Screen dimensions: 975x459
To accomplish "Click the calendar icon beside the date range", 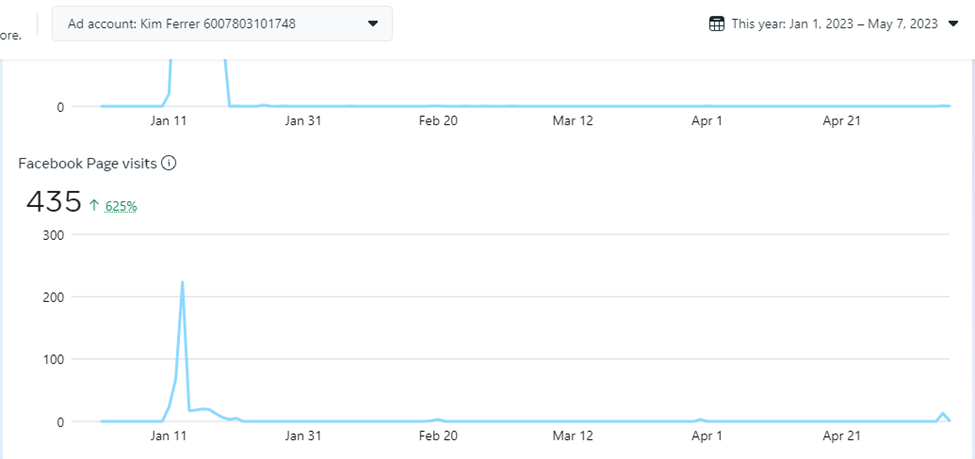I will [x=716, y=24].
